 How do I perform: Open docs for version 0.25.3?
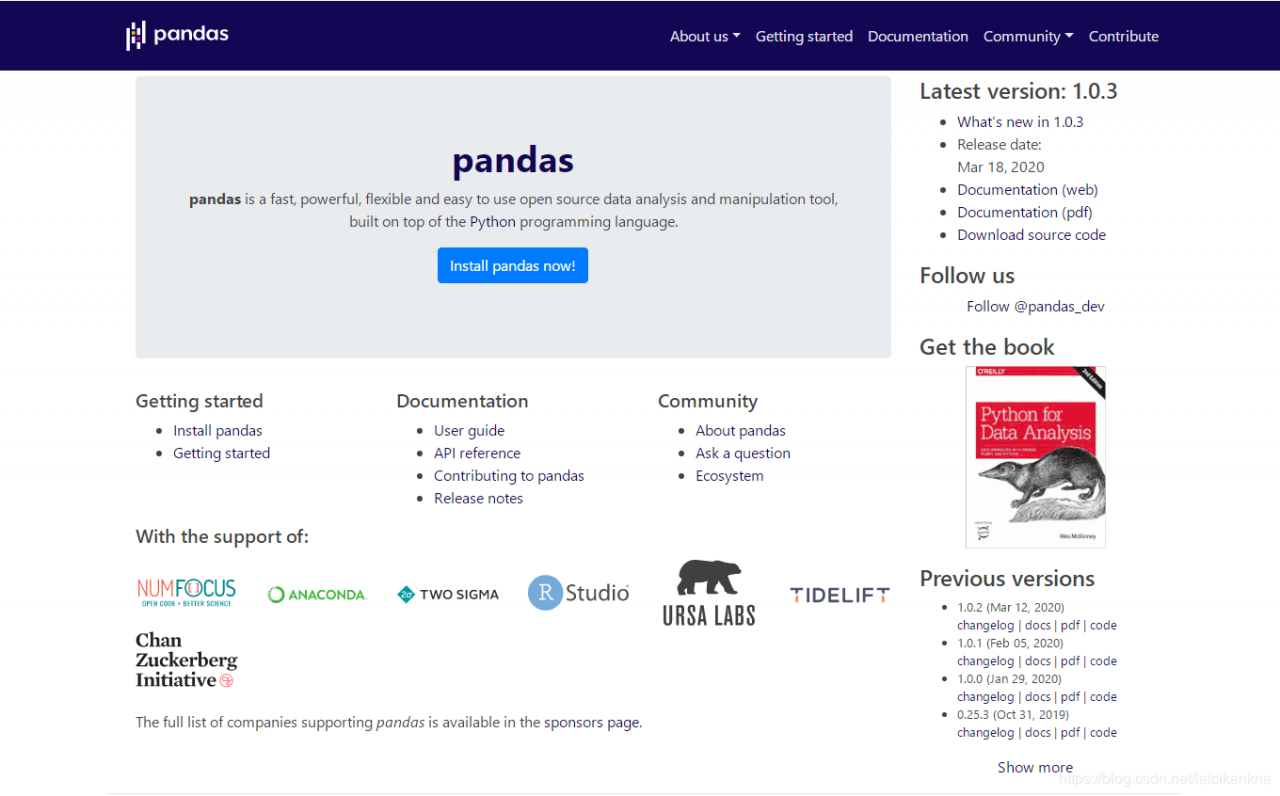pos(1038,733)
